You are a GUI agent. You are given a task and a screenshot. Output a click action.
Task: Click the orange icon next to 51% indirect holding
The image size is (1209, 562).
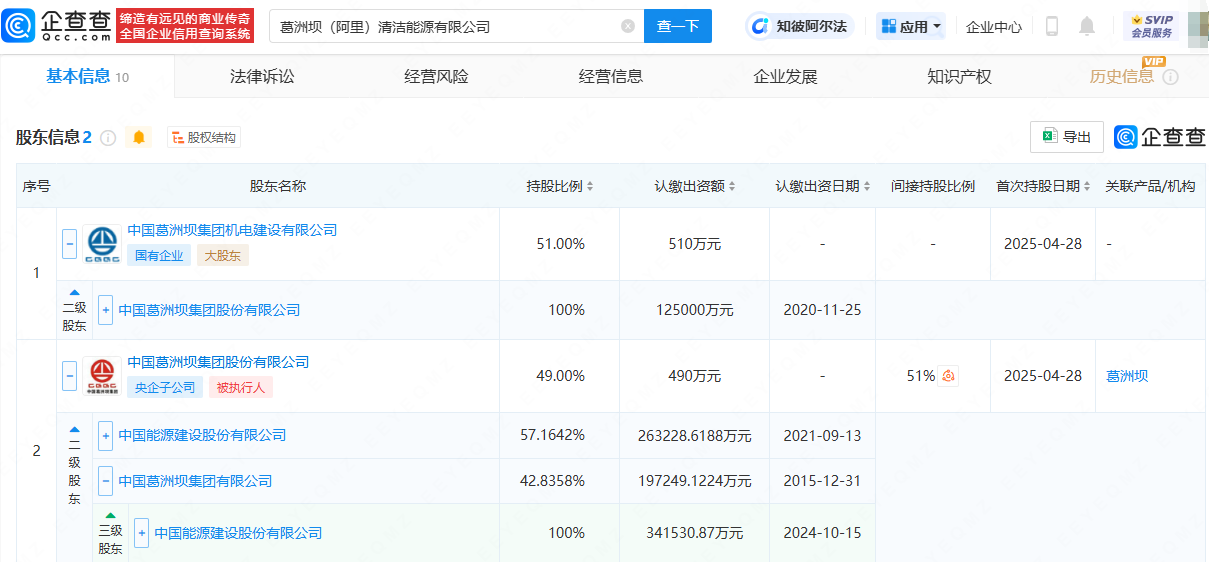click(949, 376)
